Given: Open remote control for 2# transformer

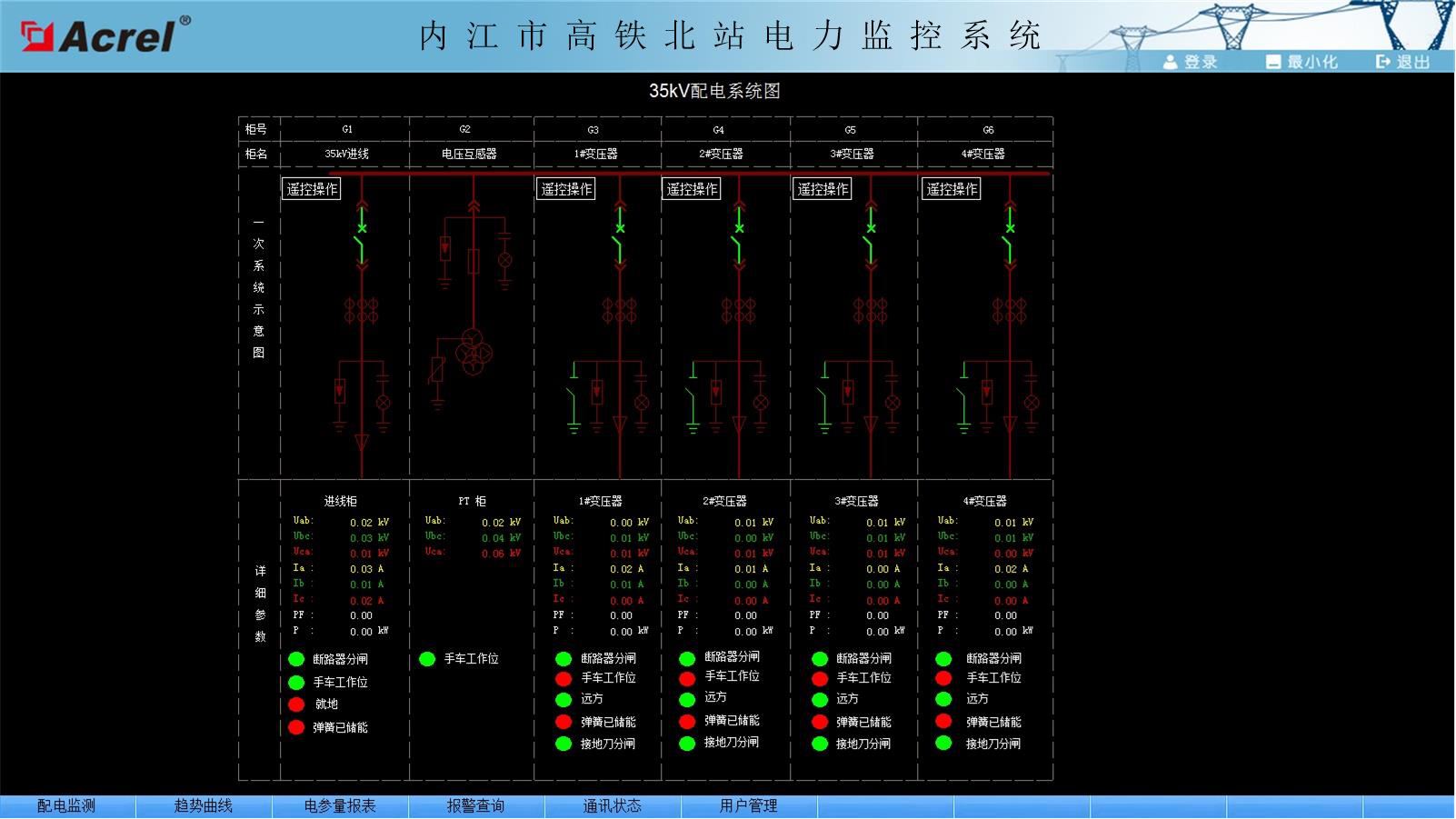Looking at the screenshot, I should coord(692,189).
